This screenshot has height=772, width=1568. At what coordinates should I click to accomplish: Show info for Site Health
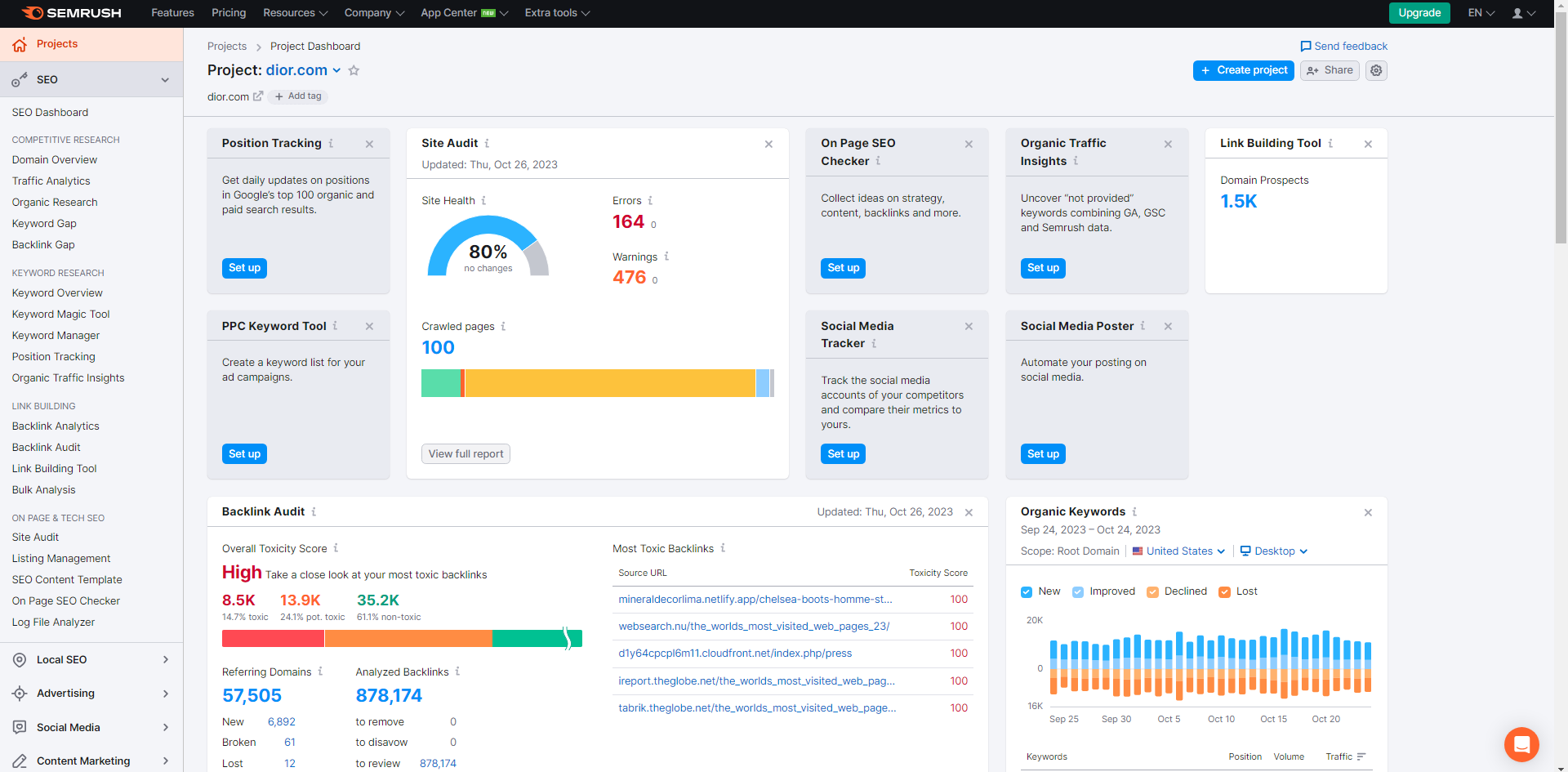[483, 200]
